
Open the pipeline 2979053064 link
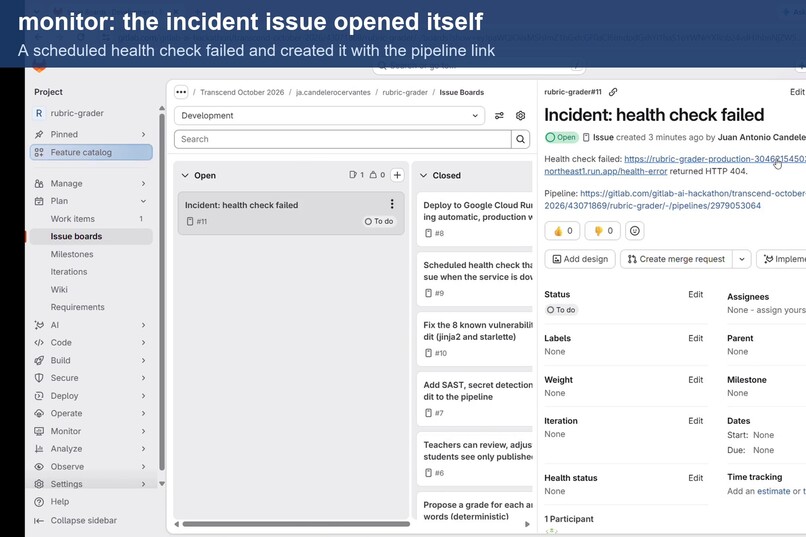675,199
